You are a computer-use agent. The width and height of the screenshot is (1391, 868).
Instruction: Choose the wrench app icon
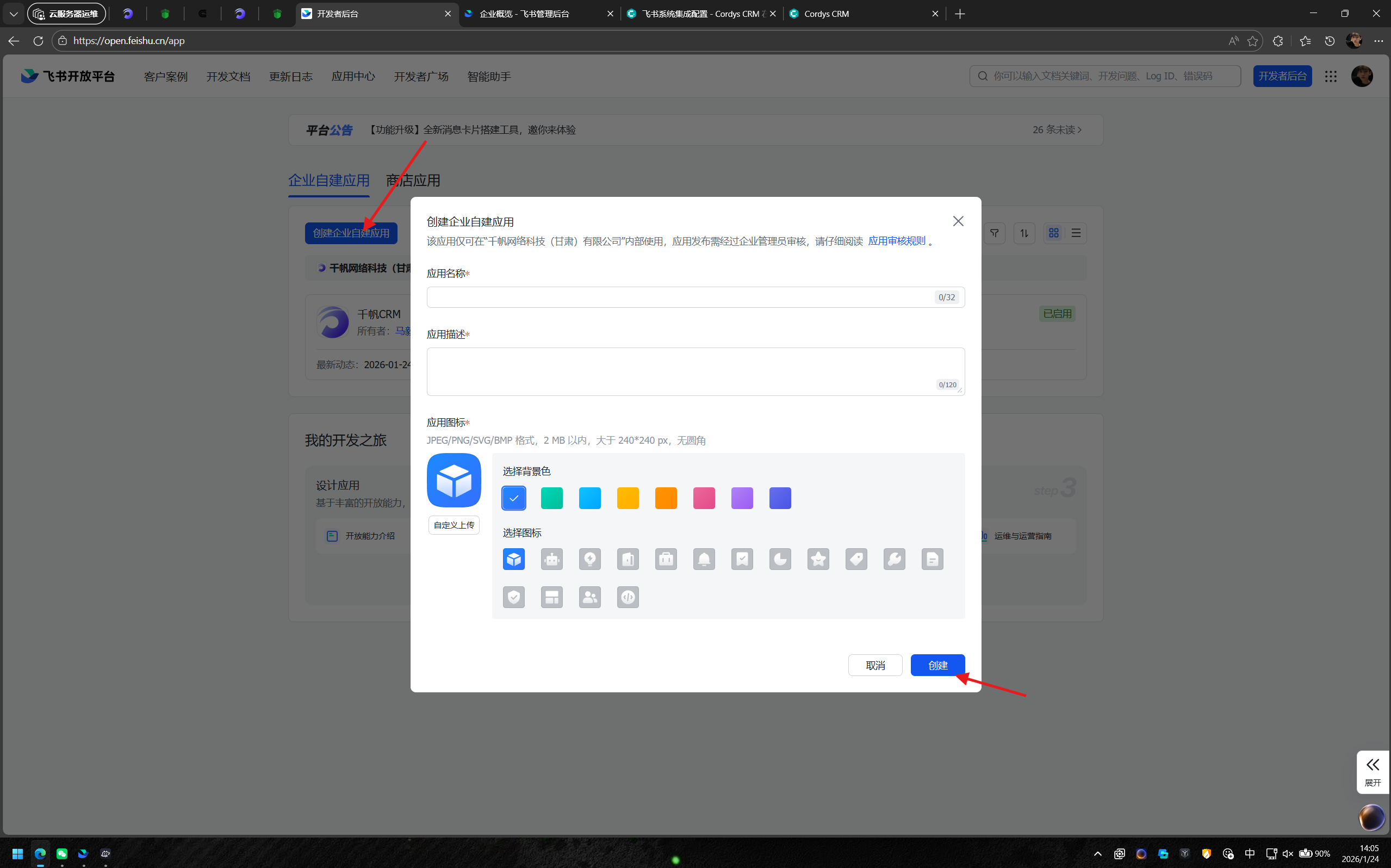(894, 559)
